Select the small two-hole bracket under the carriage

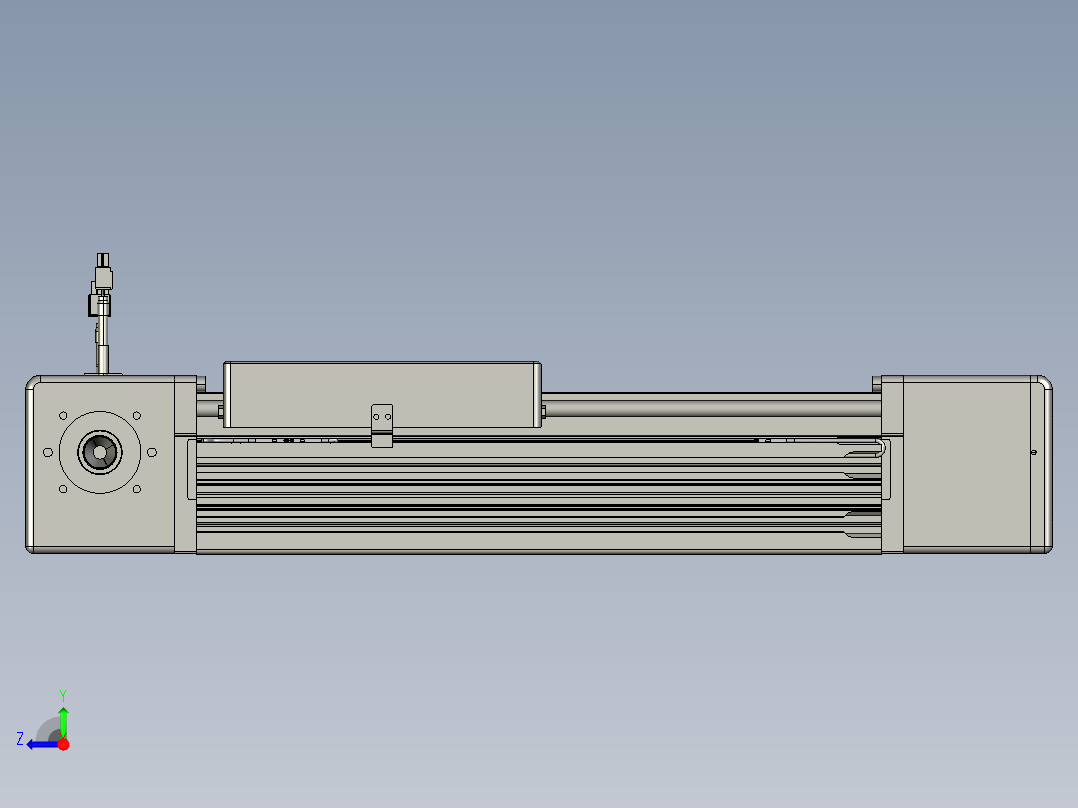tap(382, 426)
